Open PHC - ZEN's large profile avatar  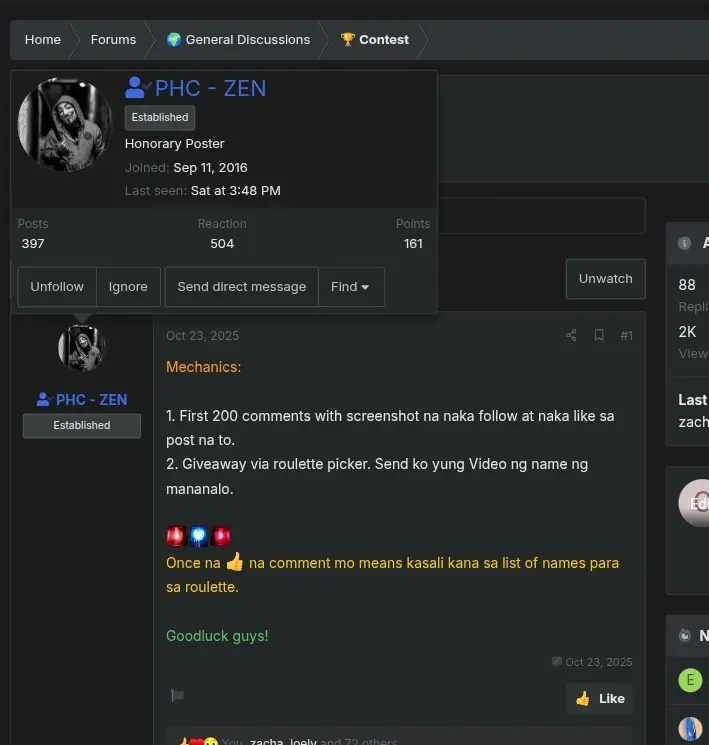click(x=65, y=124)
